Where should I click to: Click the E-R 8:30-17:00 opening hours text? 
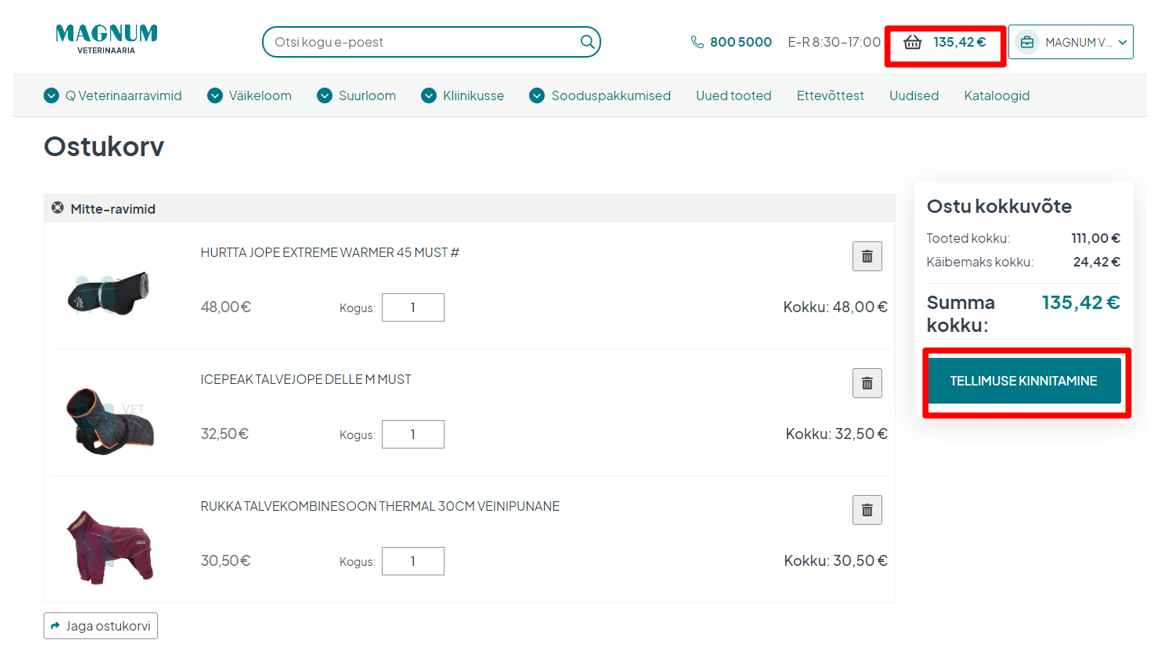(x=834, y=42)
